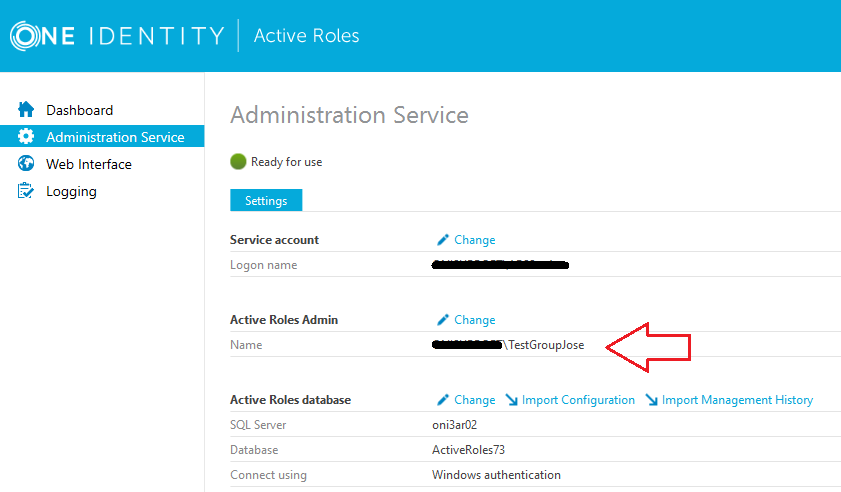
Task: Click Import Configuration link
Action: (x=578, y=400)
